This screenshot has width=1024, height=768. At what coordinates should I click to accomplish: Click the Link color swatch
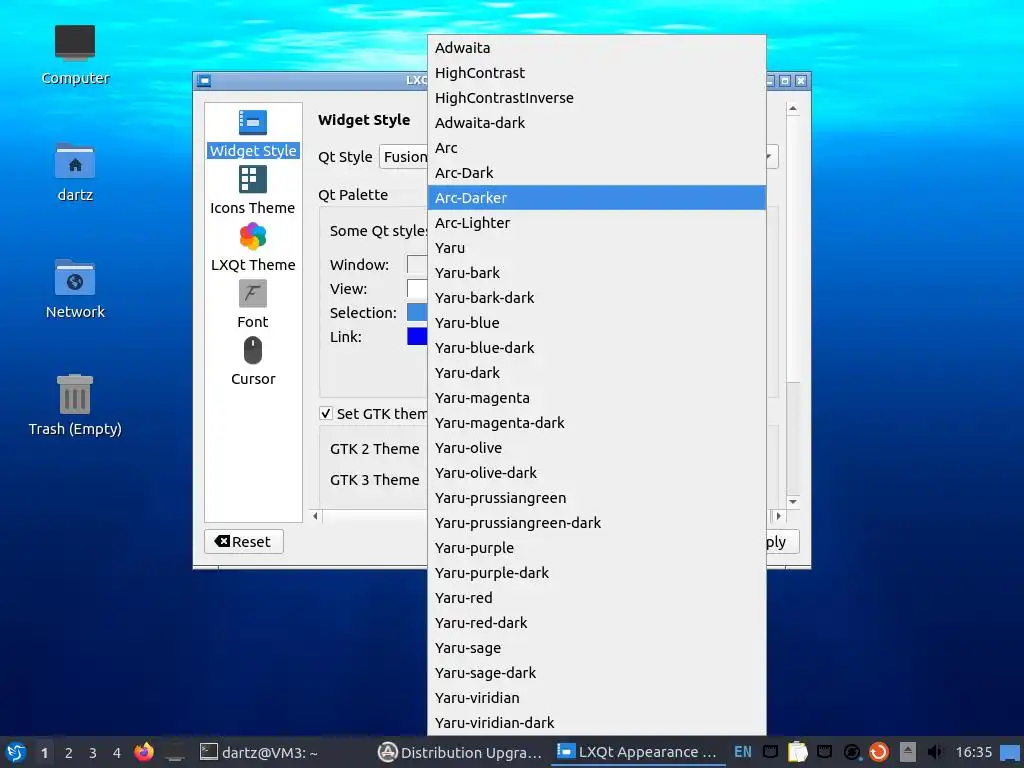[x=417, y=336]
